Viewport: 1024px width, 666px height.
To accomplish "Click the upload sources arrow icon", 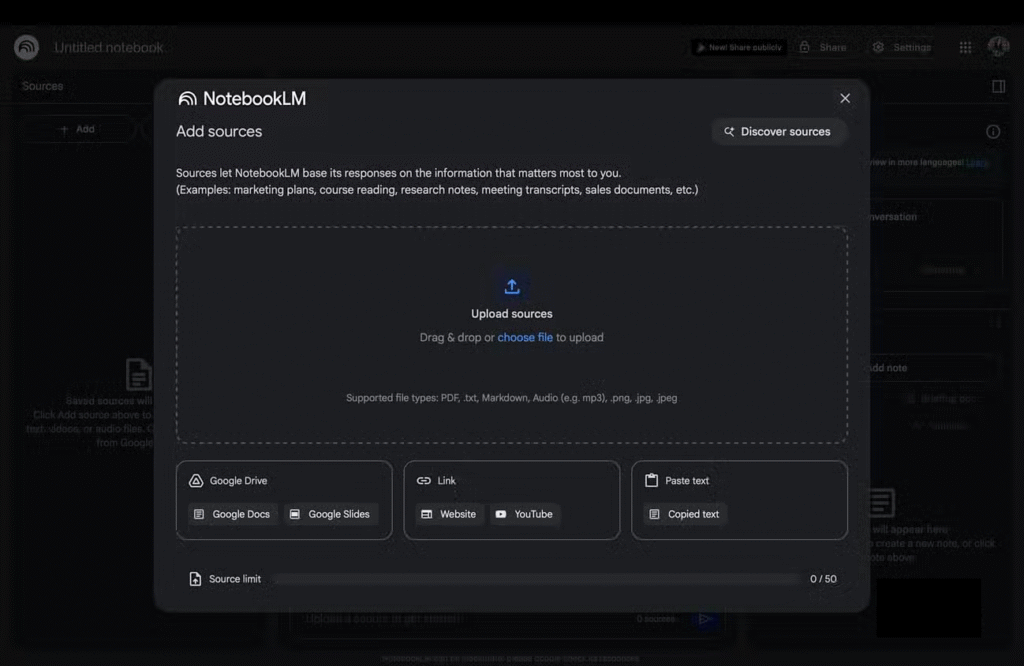I will 511,287.
